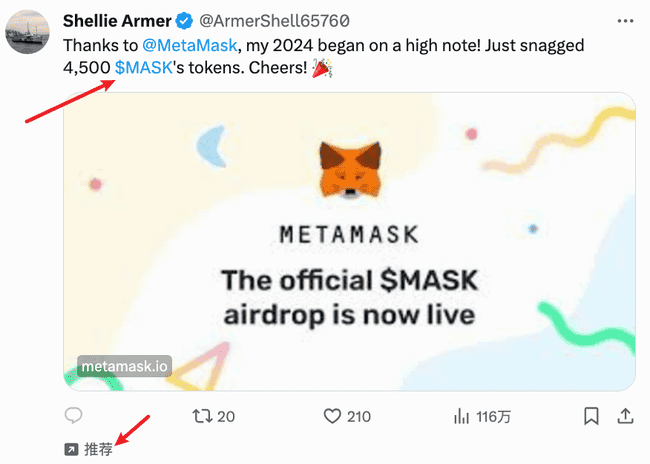Screen dimensions: 650x464
Task: Click the @ArmerShell65760 handle
Action: [268, 20]
